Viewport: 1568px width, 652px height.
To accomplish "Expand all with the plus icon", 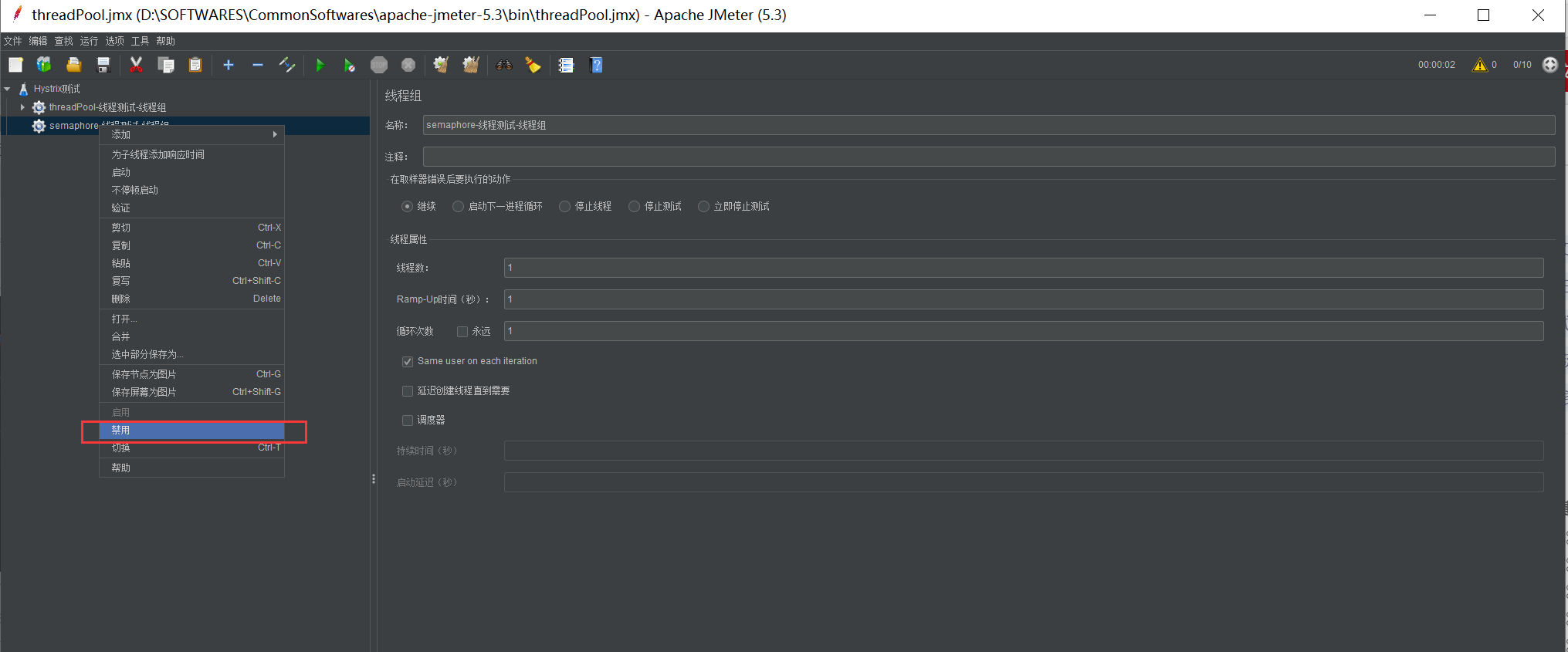I will [x=229, y=65].
